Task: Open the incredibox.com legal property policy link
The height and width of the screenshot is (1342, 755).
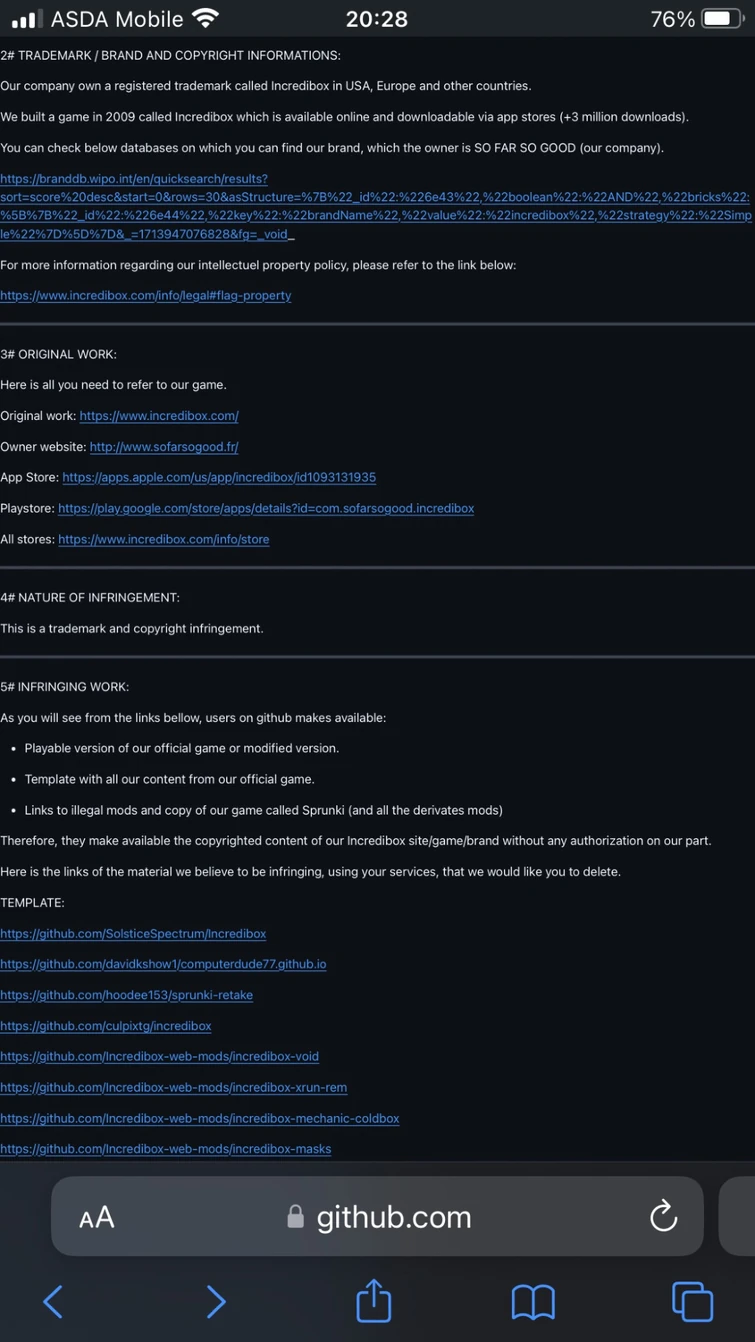Action: [x=145, y=295]
